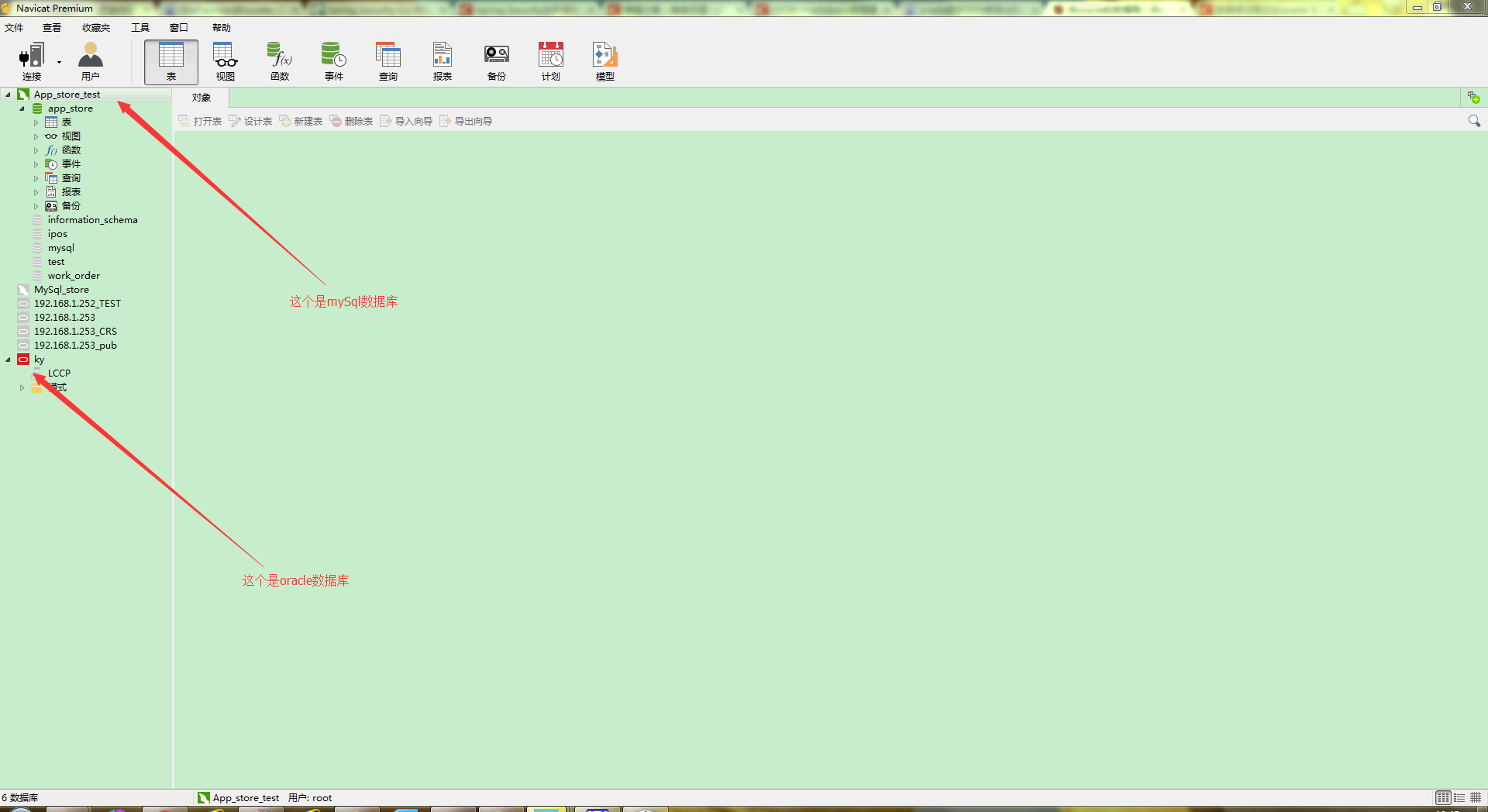The image size is (1488, 812).
Task: Expand the 备份 node under app_store
Action: (x=36, y=206)
